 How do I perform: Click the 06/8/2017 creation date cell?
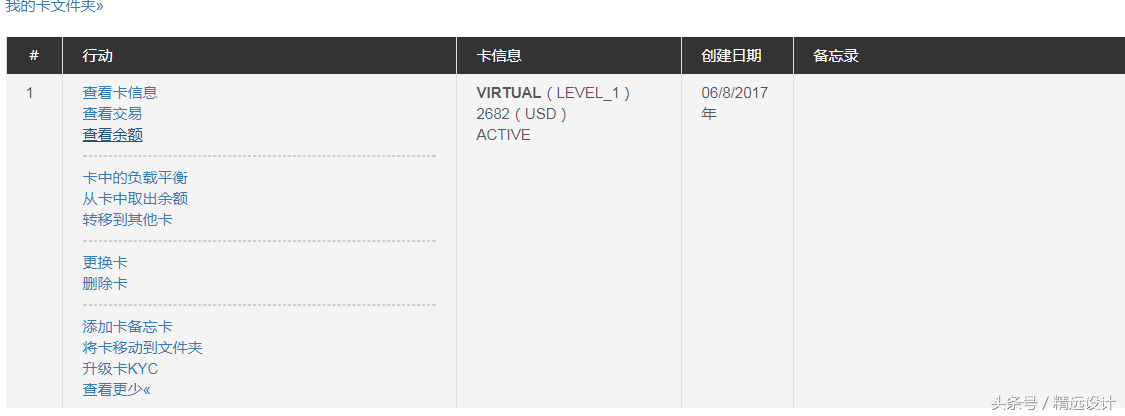(x=734, y=93)
